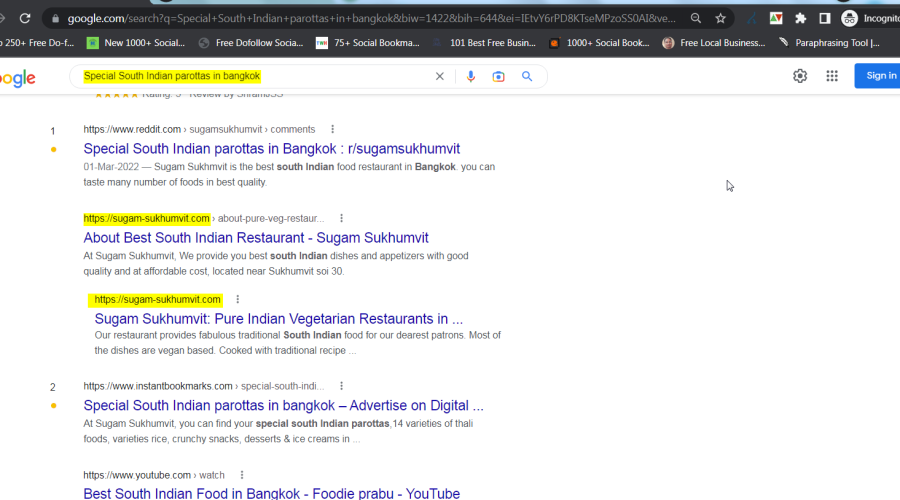Expand options menu for the instantbookmarks result

click(x=341, y=386)
